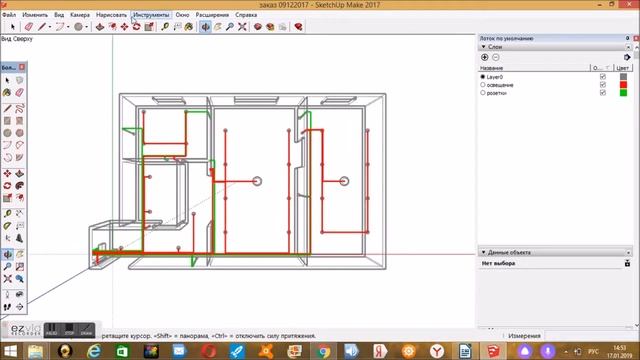Click the Add Layer plus icon
This screenshot has height=360, width=640.
[x=484, y=58]
